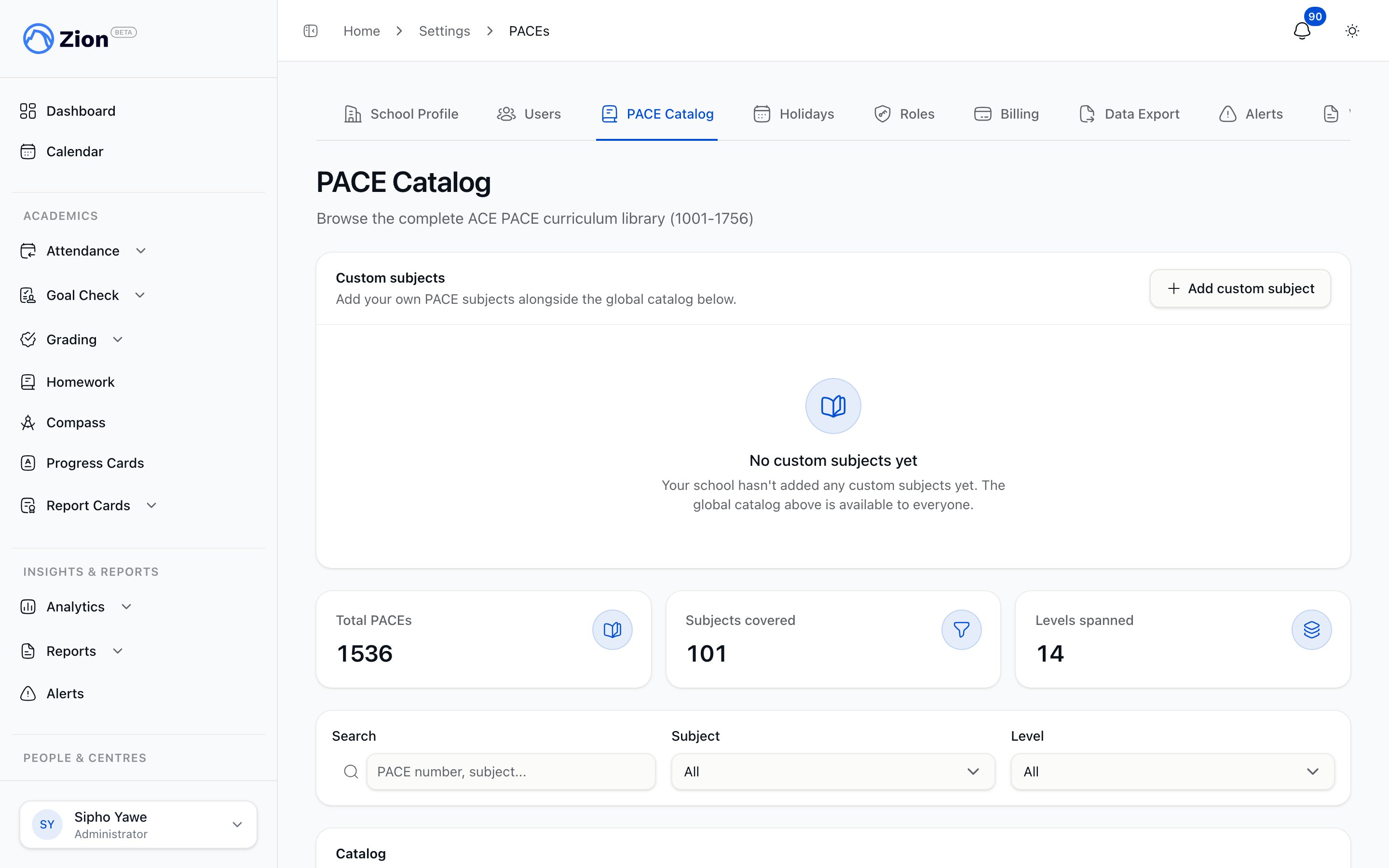Go to Settings breadcrumb link
1389x868 pixels.
point(444,31)
